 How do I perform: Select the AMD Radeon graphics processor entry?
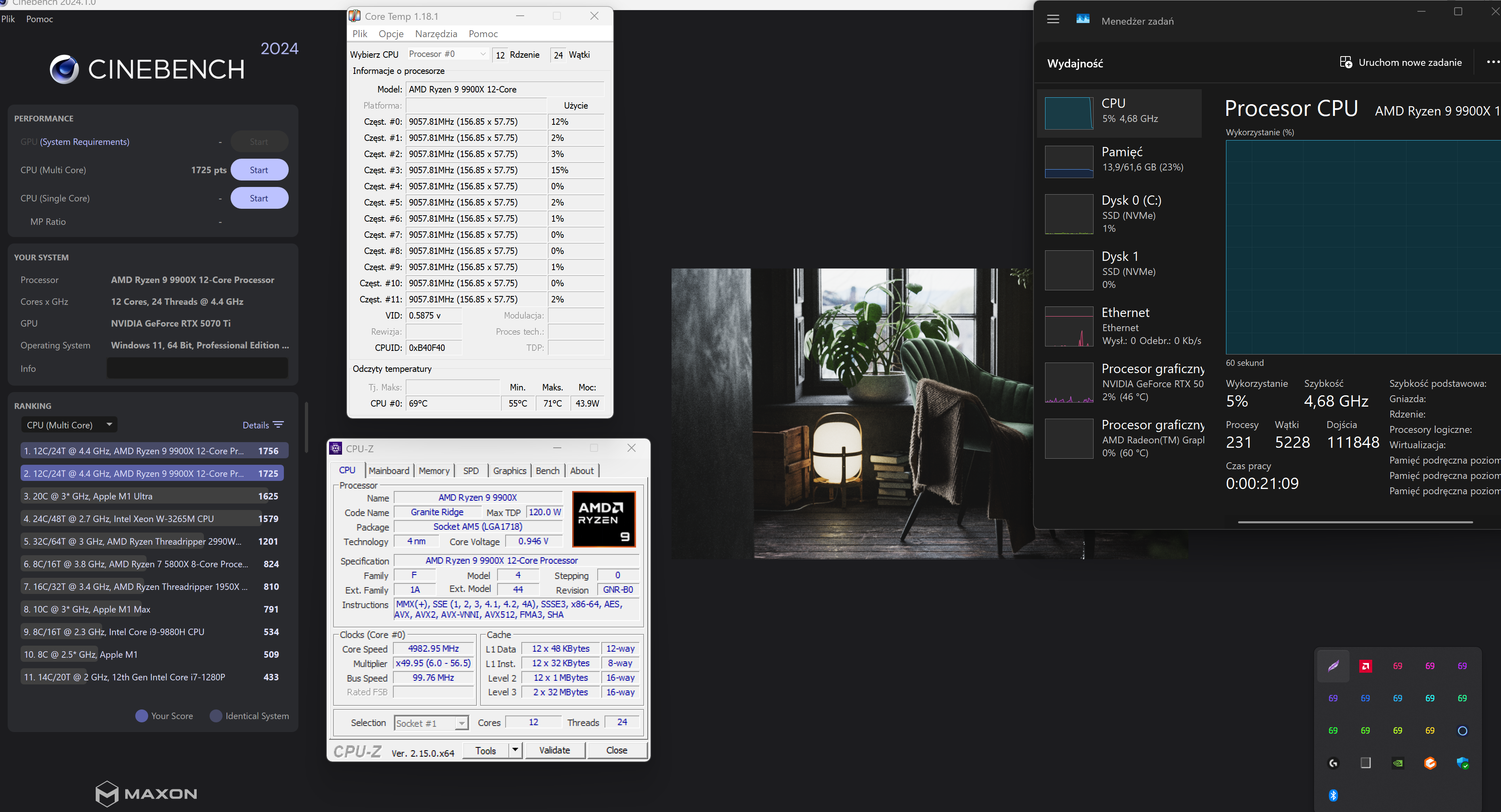(x=1119, y=438)
